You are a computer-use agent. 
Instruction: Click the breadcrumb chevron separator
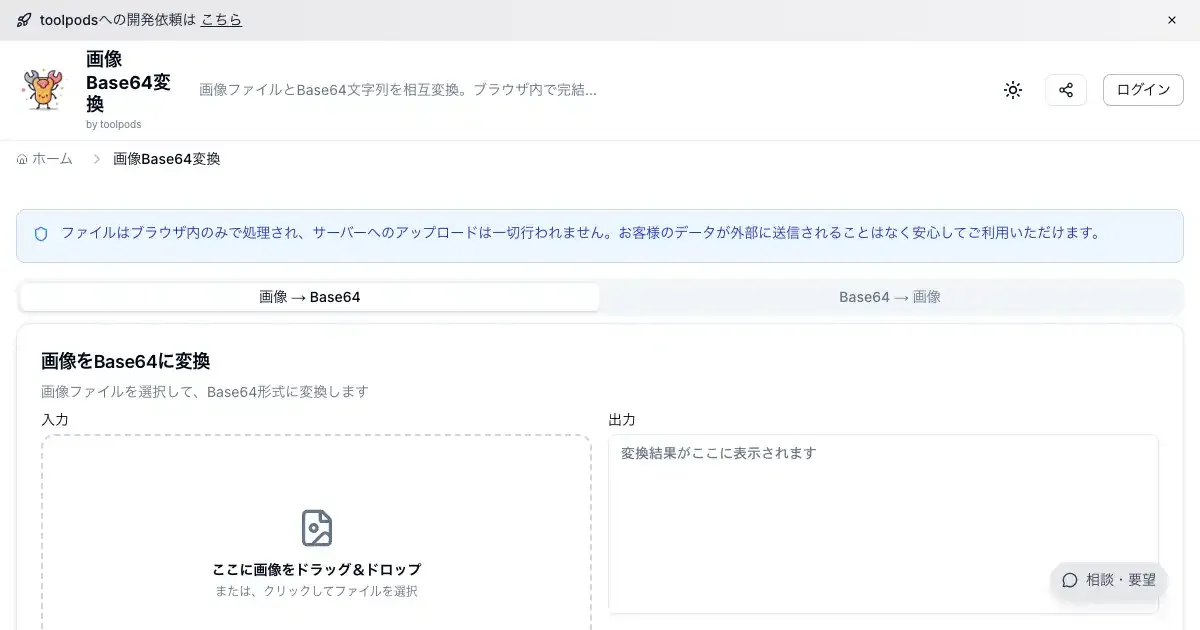click(x=96, y=159)
